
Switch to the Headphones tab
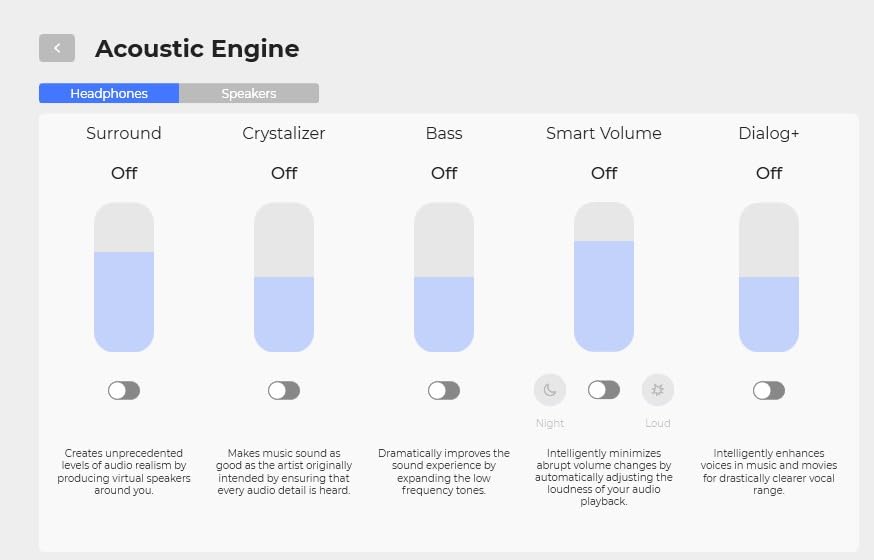109,93
